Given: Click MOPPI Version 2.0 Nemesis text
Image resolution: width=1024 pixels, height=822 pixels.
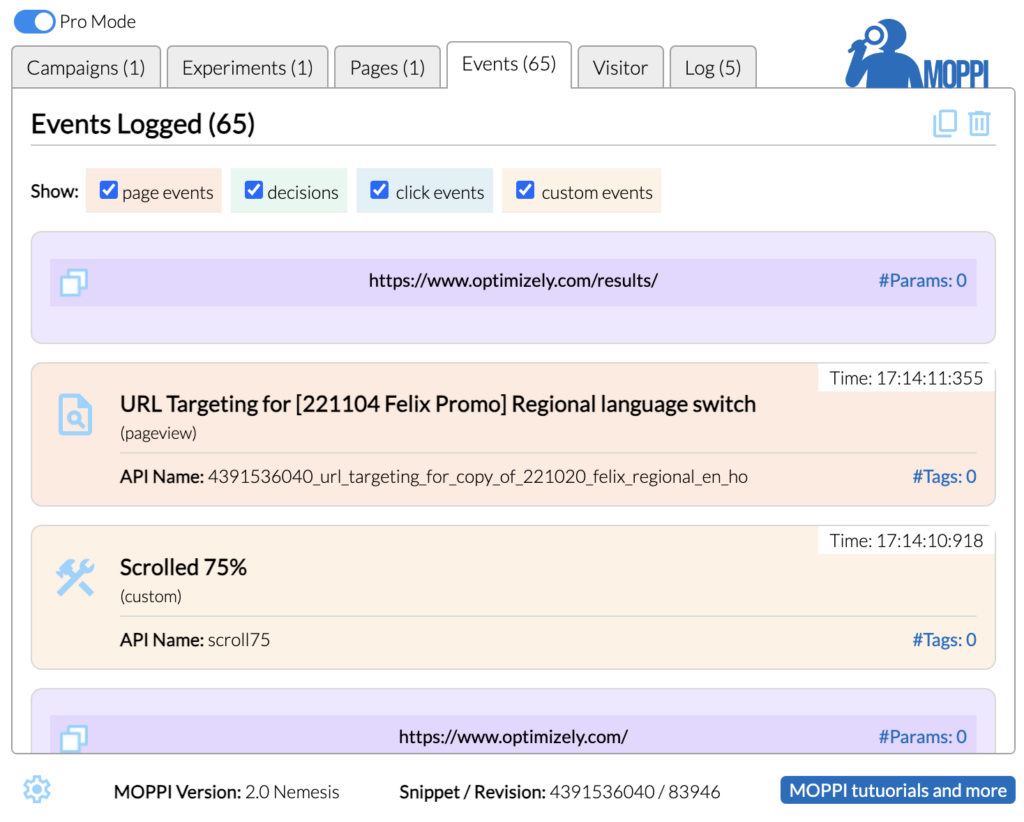Looking at the screenshot, I should coord(227,792).
